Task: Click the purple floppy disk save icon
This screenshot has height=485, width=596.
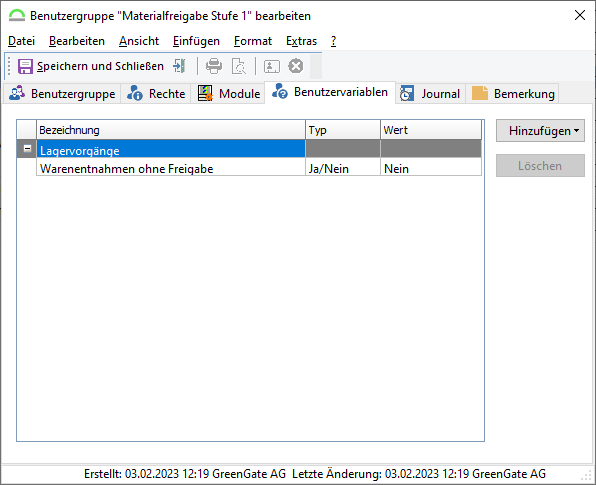Action: (x=25, y=66)
